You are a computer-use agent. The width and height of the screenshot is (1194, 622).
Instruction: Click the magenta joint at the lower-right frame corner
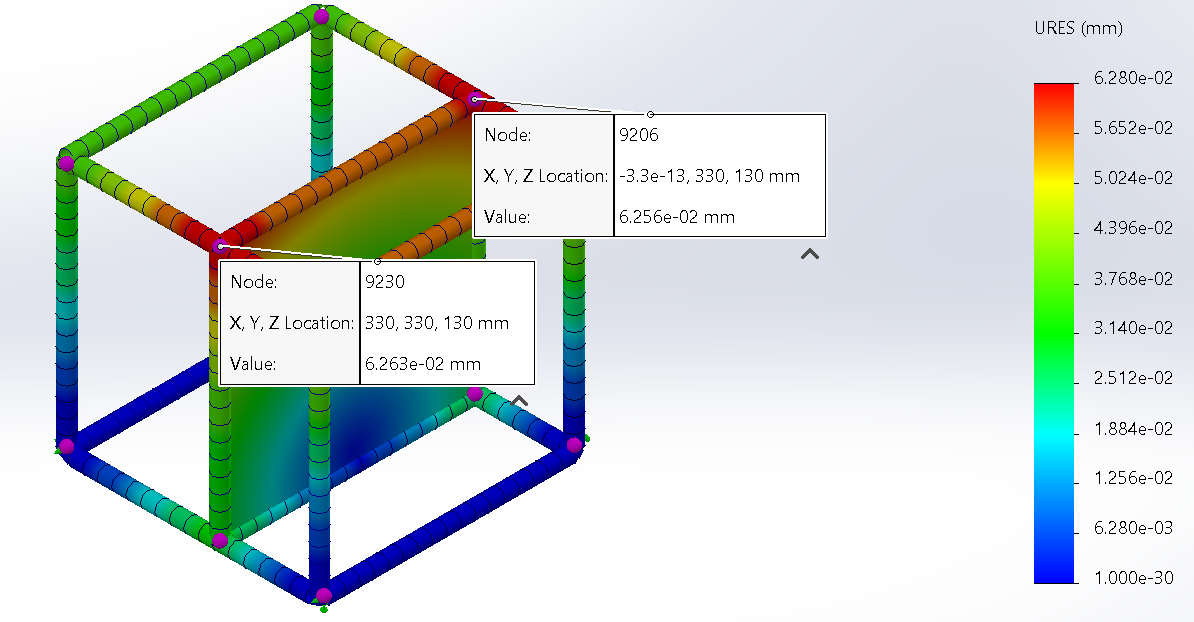(574, 444)
